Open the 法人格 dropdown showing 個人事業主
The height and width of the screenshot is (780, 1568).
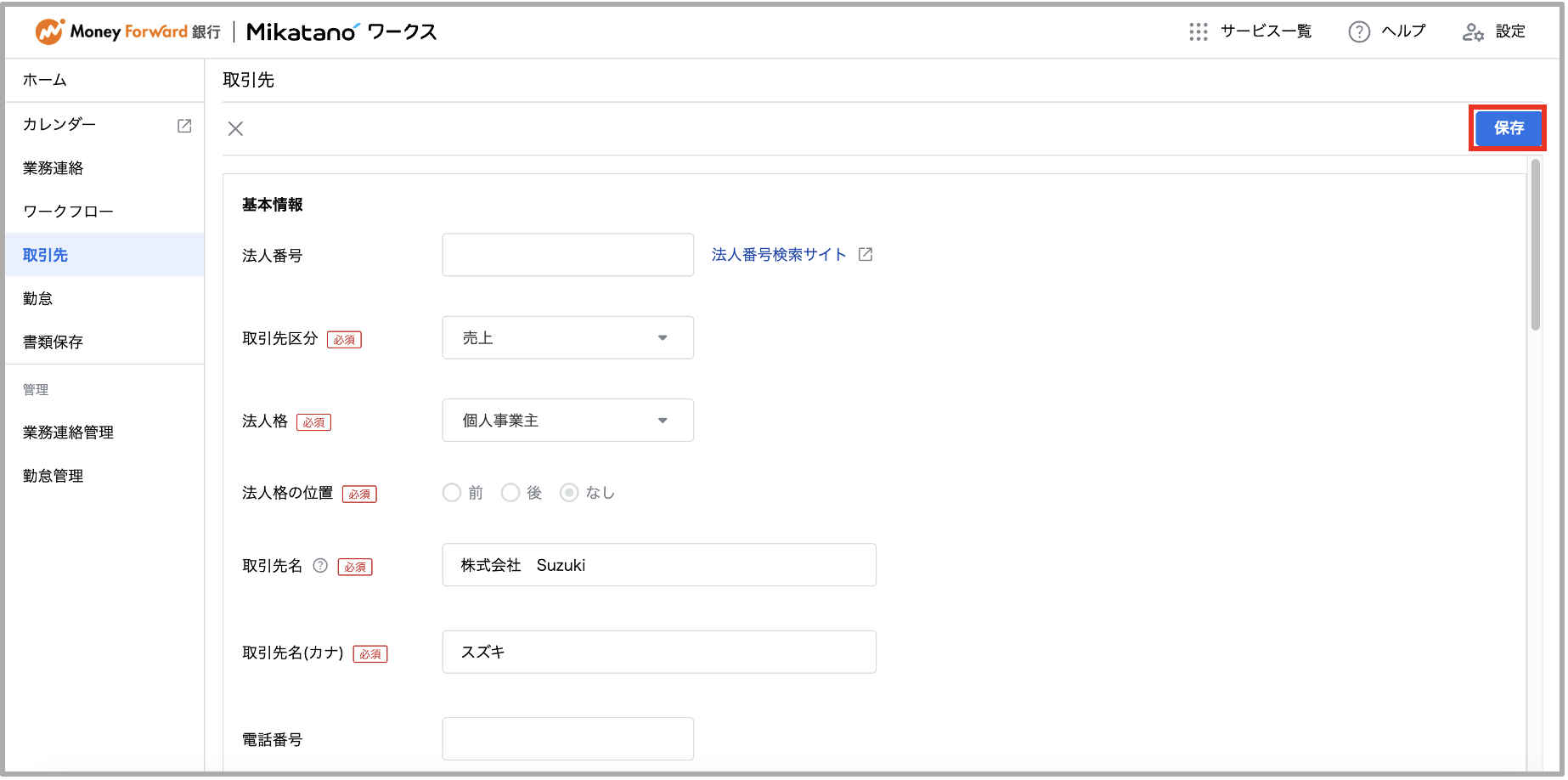[568, 420]
